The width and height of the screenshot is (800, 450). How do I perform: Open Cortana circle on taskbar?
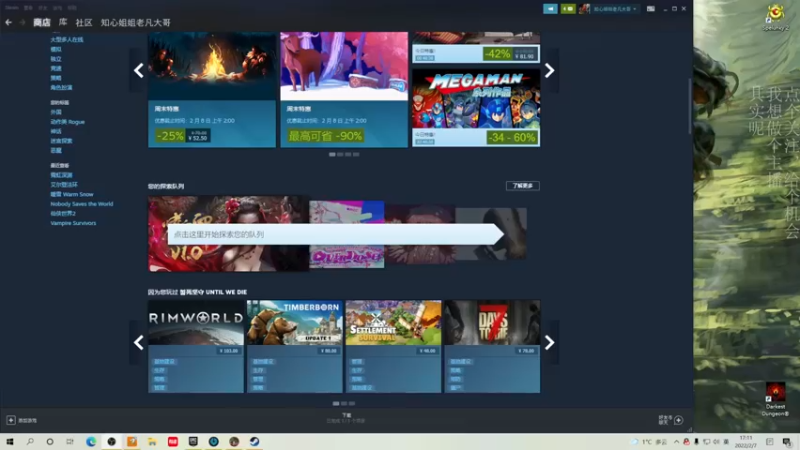[49, 441]
